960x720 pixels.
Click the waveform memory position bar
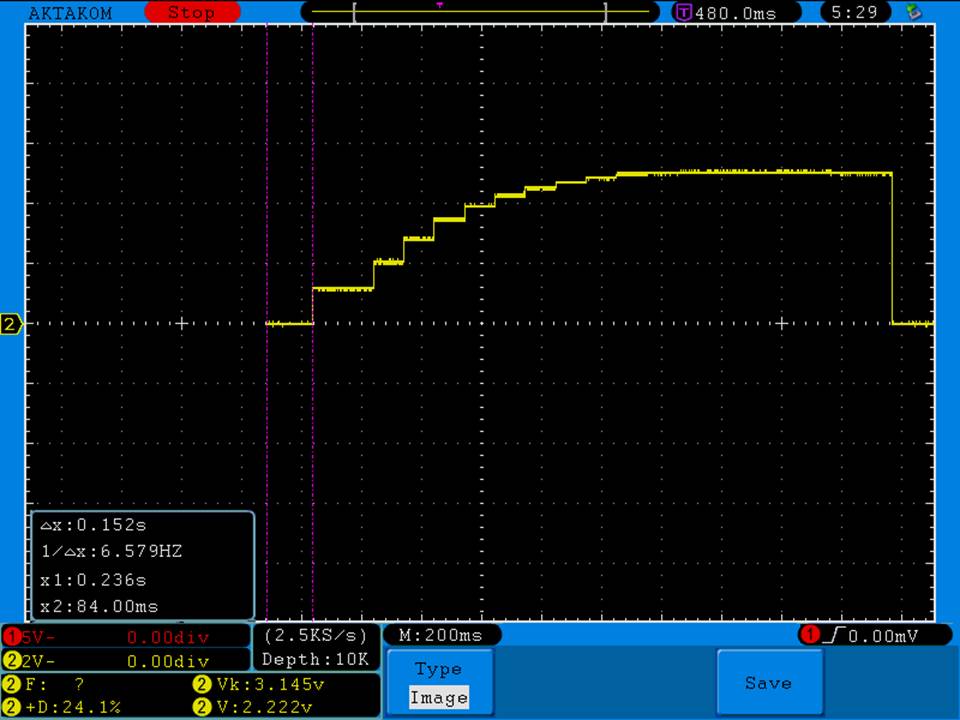[x=480, y=12]
